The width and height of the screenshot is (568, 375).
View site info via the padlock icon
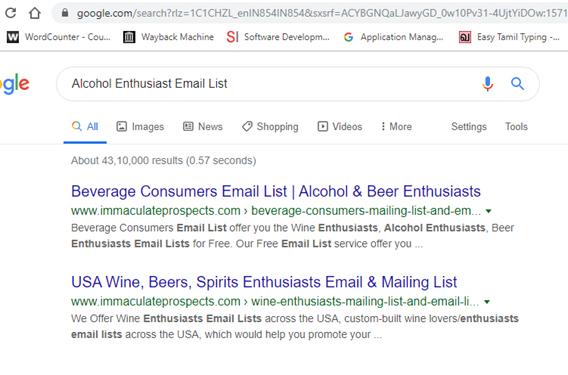click(65, 13)
